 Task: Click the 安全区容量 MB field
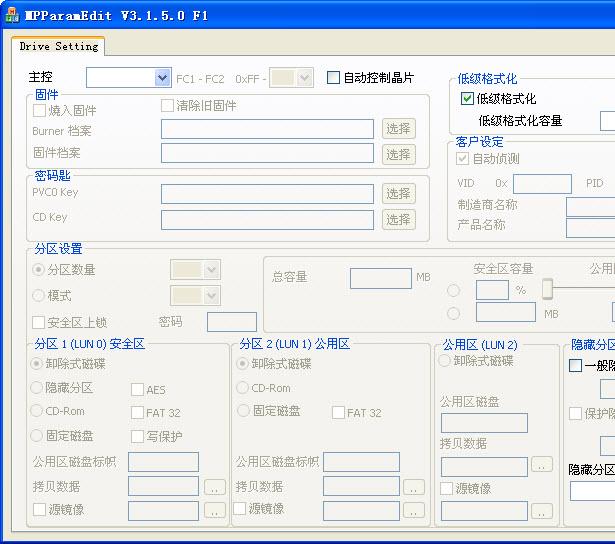click(506, 312)
